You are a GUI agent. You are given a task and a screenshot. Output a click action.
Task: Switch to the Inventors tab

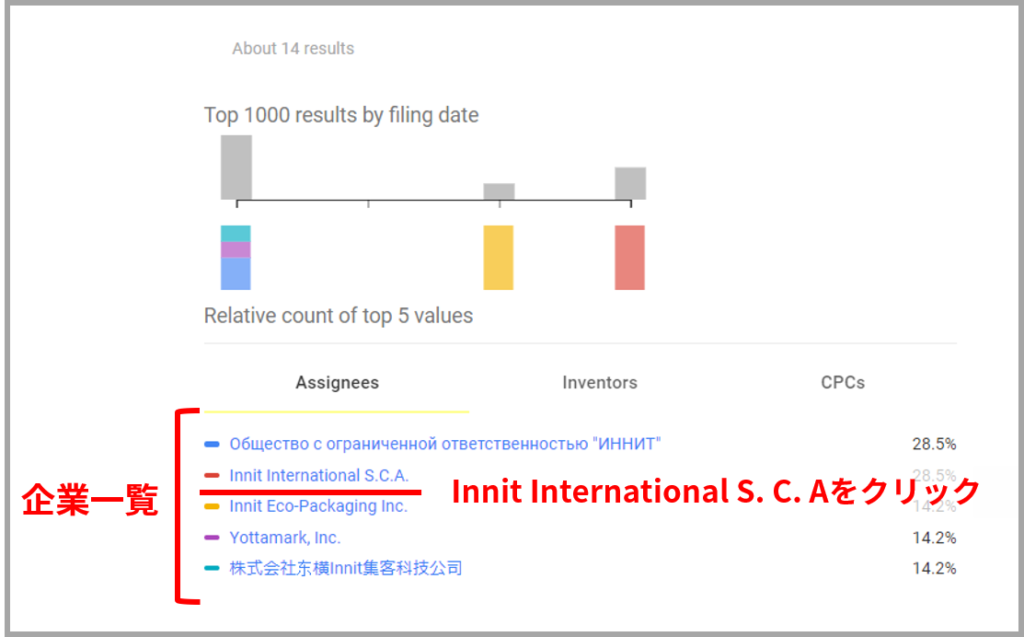600,383
